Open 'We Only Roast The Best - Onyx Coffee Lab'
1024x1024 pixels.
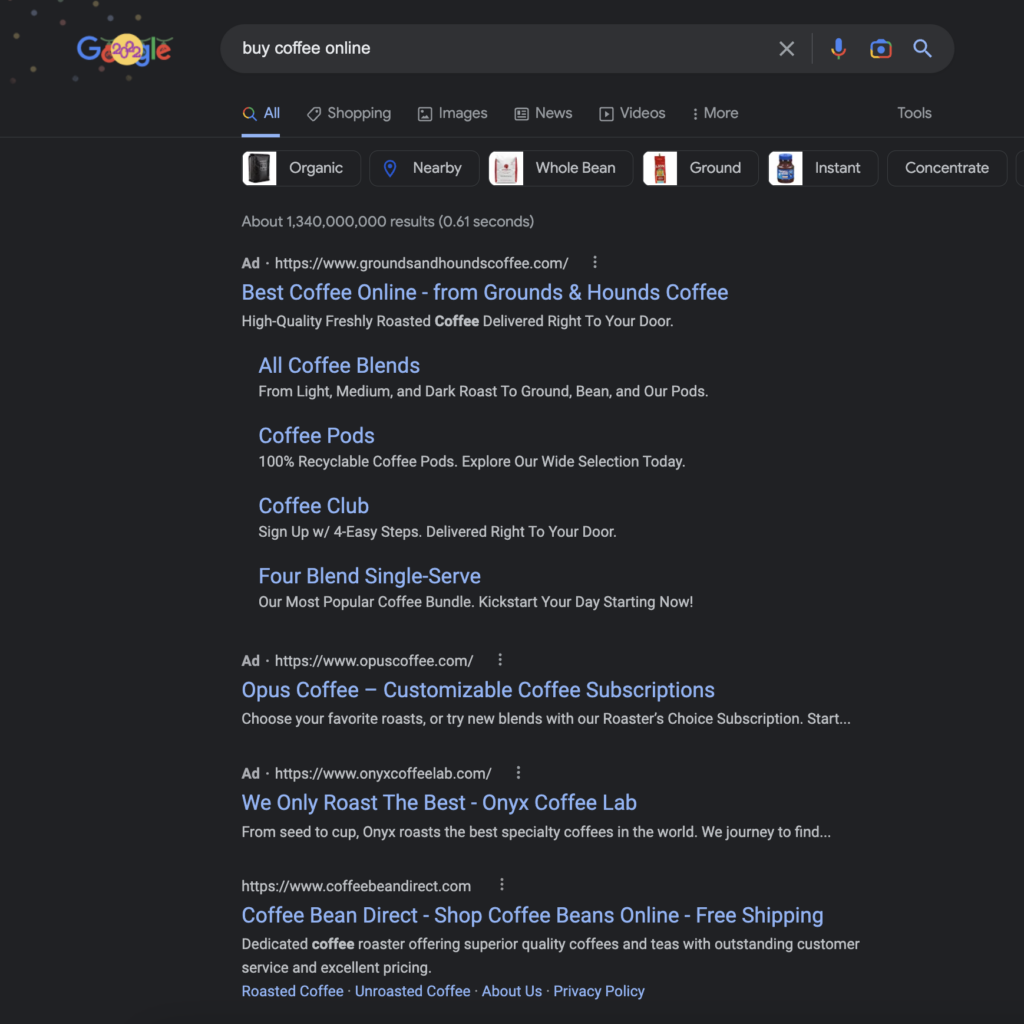pyautogui.click(x=439, y=803)
